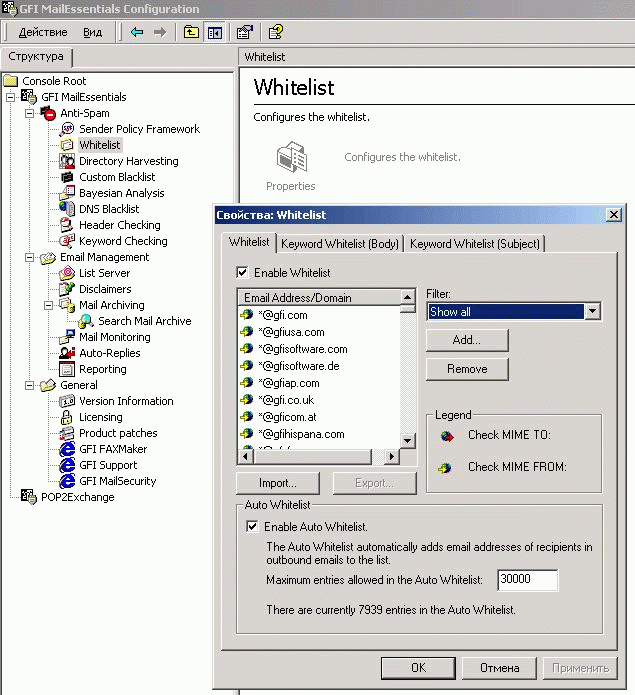Click the up-one-level folder toolbar icon

click(191, 32)
